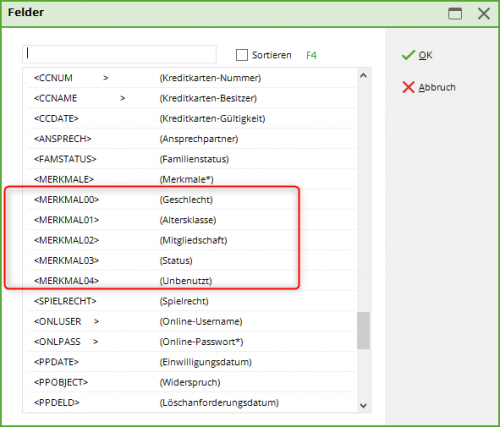Pick the <FAMSTATUS> Familienstatus field
500x427 pixels.
pos(192,159)
